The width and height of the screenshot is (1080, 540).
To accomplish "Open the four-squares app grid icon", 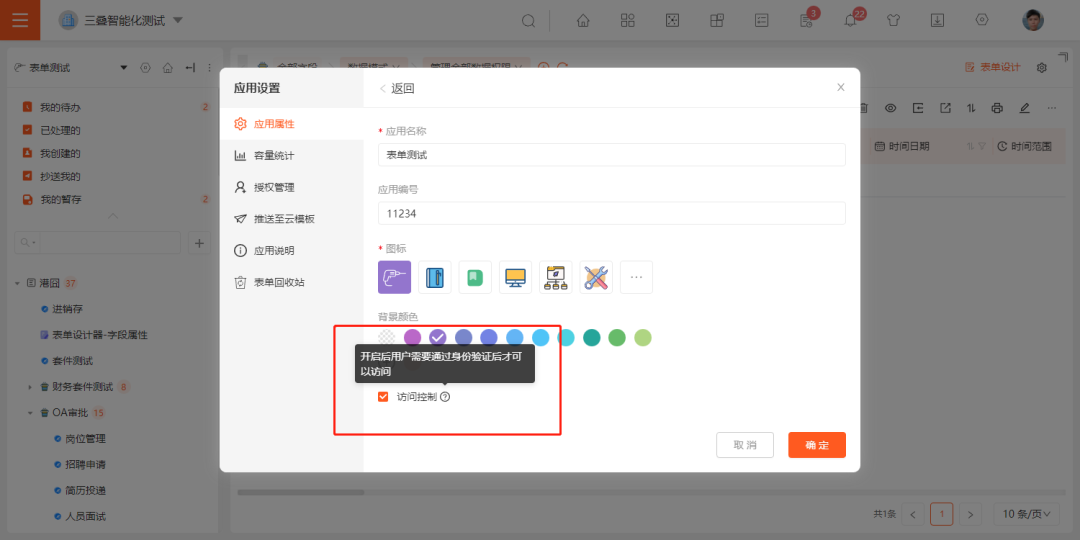I will pyautogui.click(x=627, y=21).
